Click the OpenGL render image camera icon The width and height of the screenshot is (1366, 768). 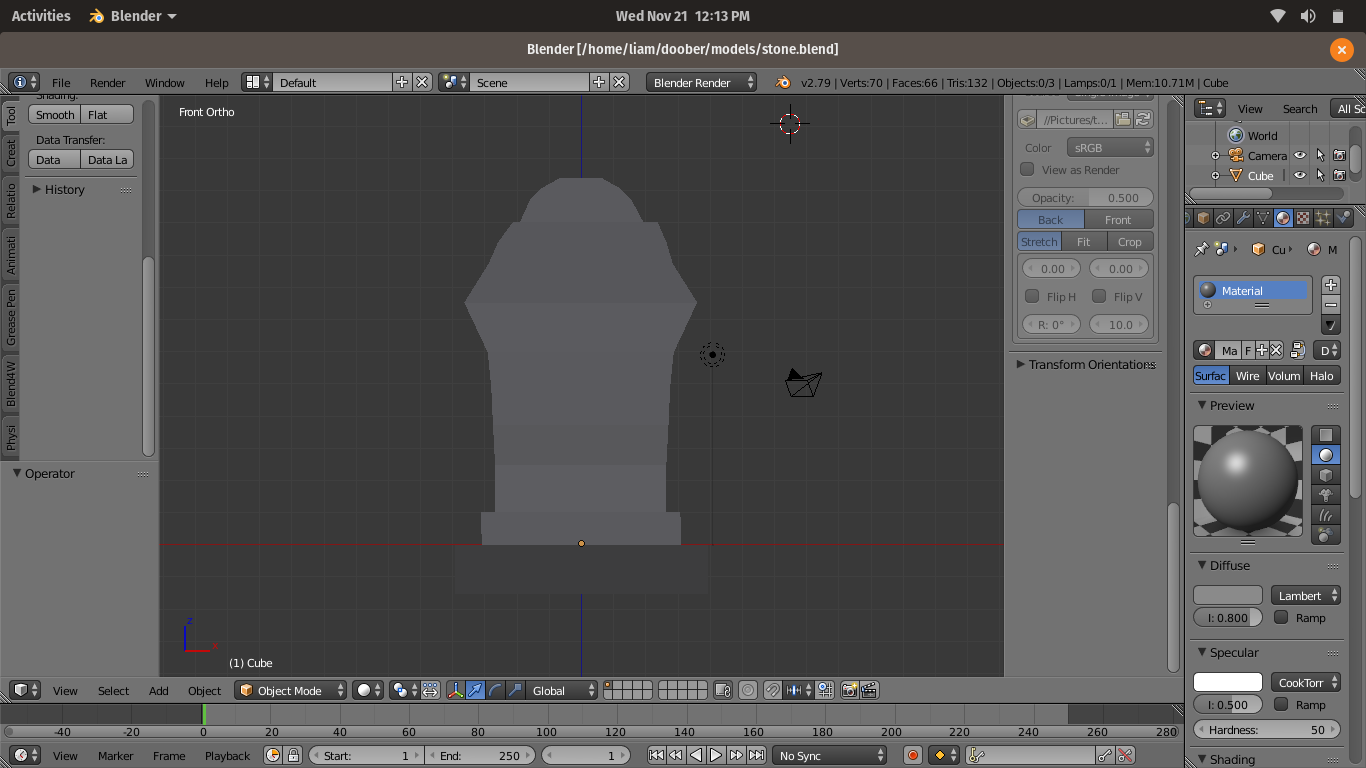tap(849, 690)
